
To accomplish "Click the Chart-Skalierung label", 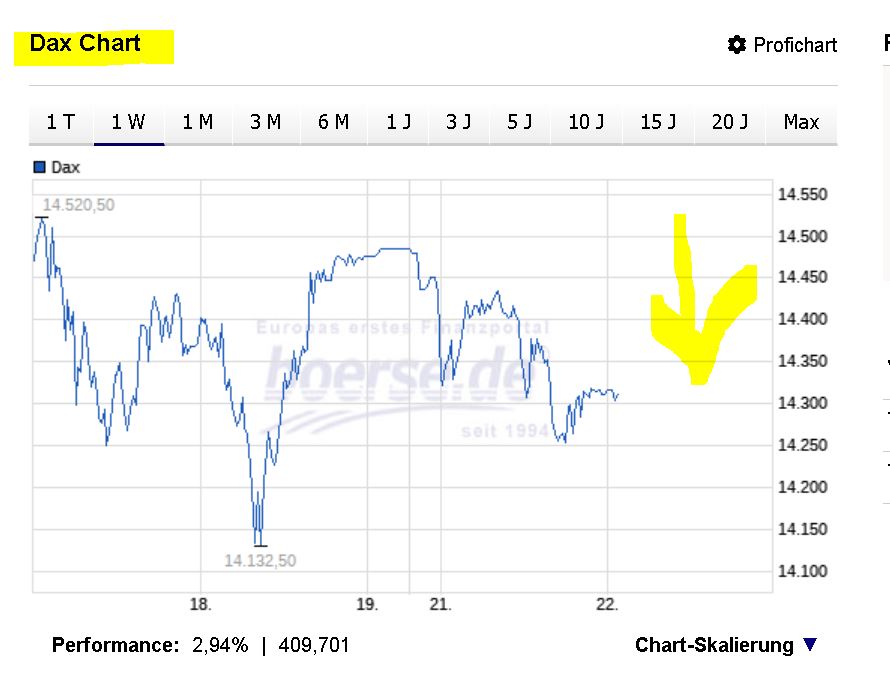I will point(714,645).
